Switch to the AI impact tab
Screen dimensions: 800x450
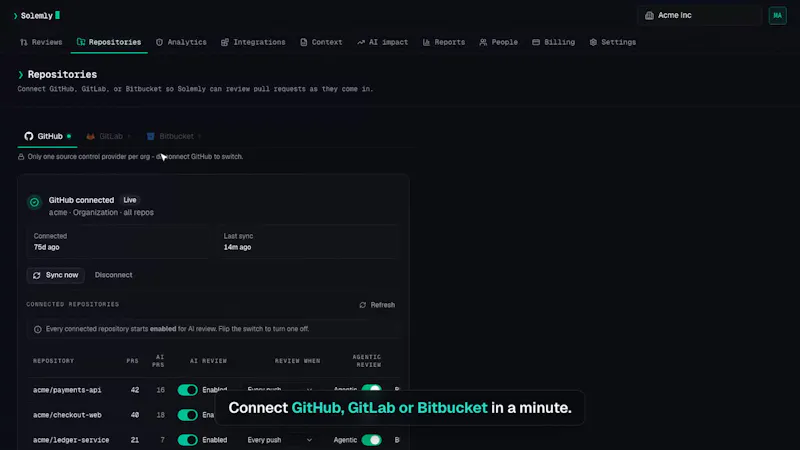pos(382,42)
